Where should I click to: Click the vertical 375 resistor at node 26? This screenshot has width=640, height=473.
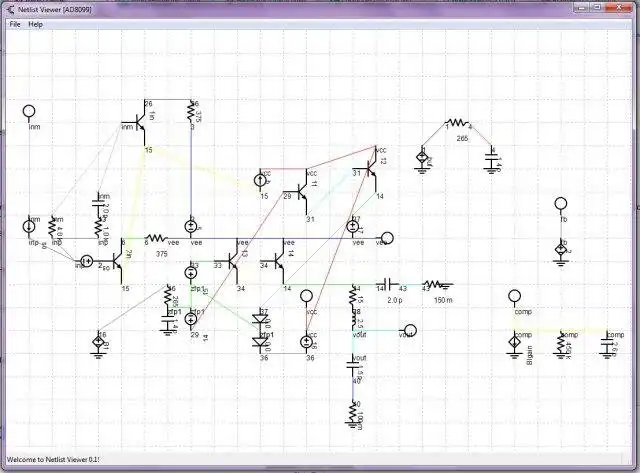[x=191, y=111]
